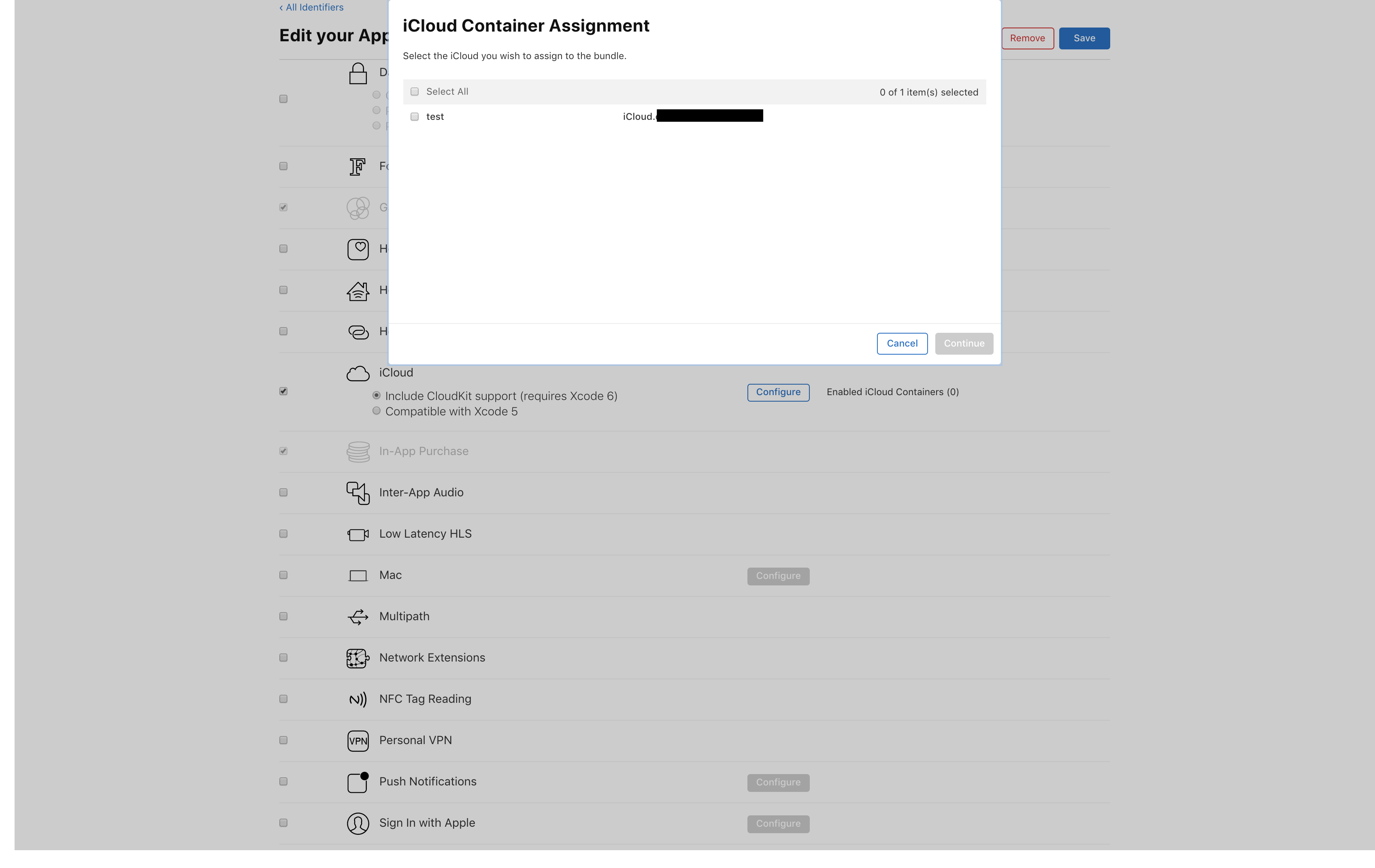Click the NFC Tag Reading icon
Screen dimensions: 1375x868
point(358,700)
